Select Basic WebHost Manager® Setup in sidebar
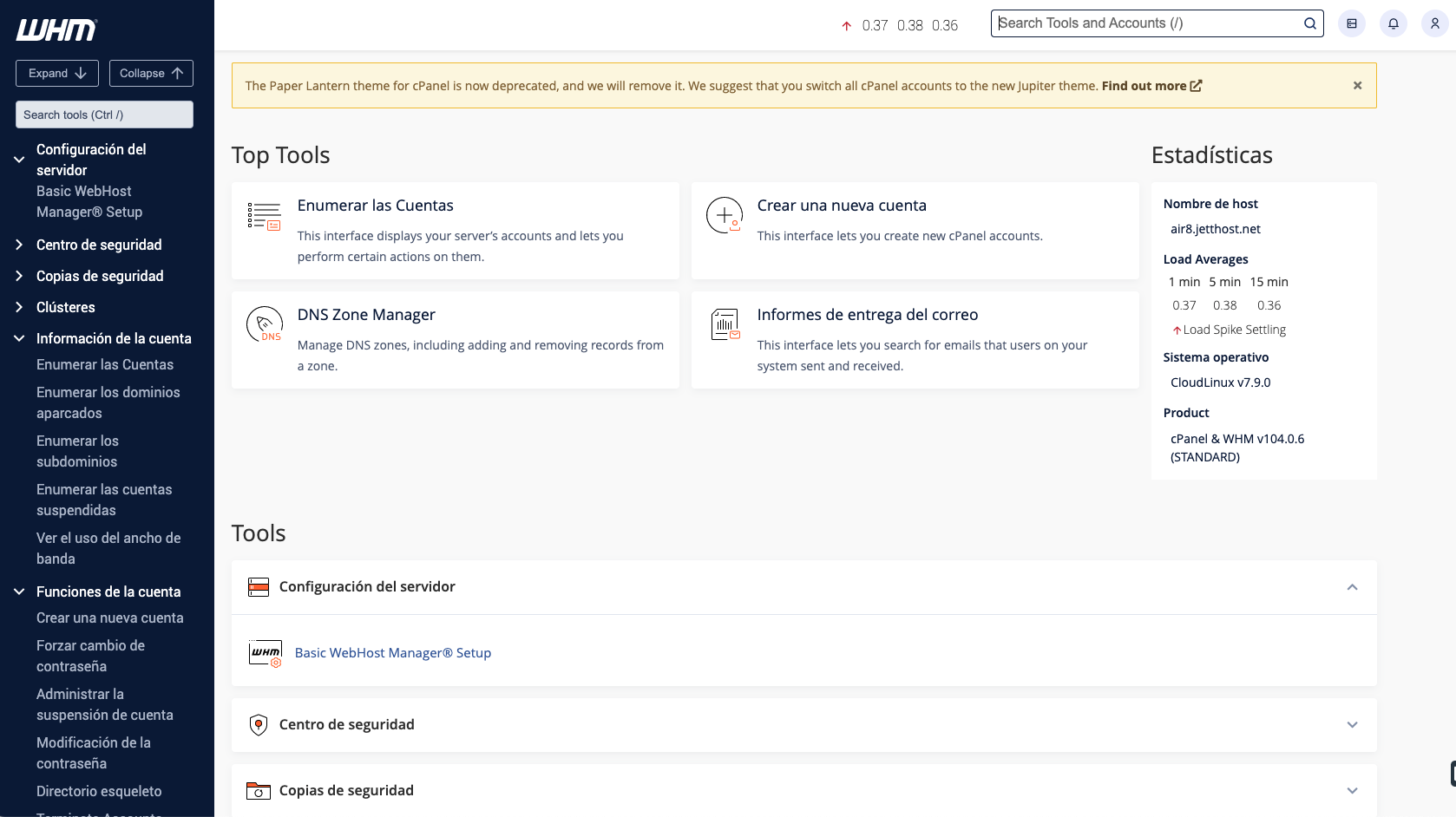1456x817 pixels. tap(89, 202)
